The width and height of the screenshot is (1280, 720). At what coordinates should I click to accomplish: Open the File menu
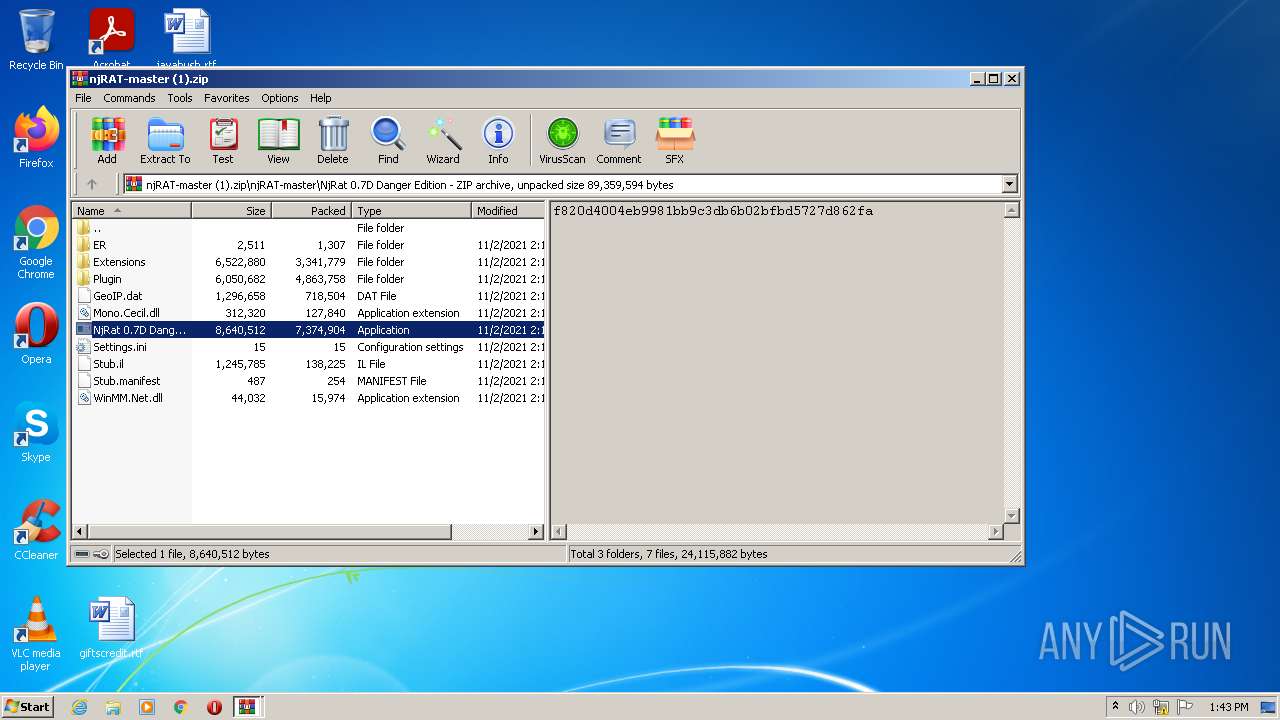pyautogui.click(x=83, y=98)
